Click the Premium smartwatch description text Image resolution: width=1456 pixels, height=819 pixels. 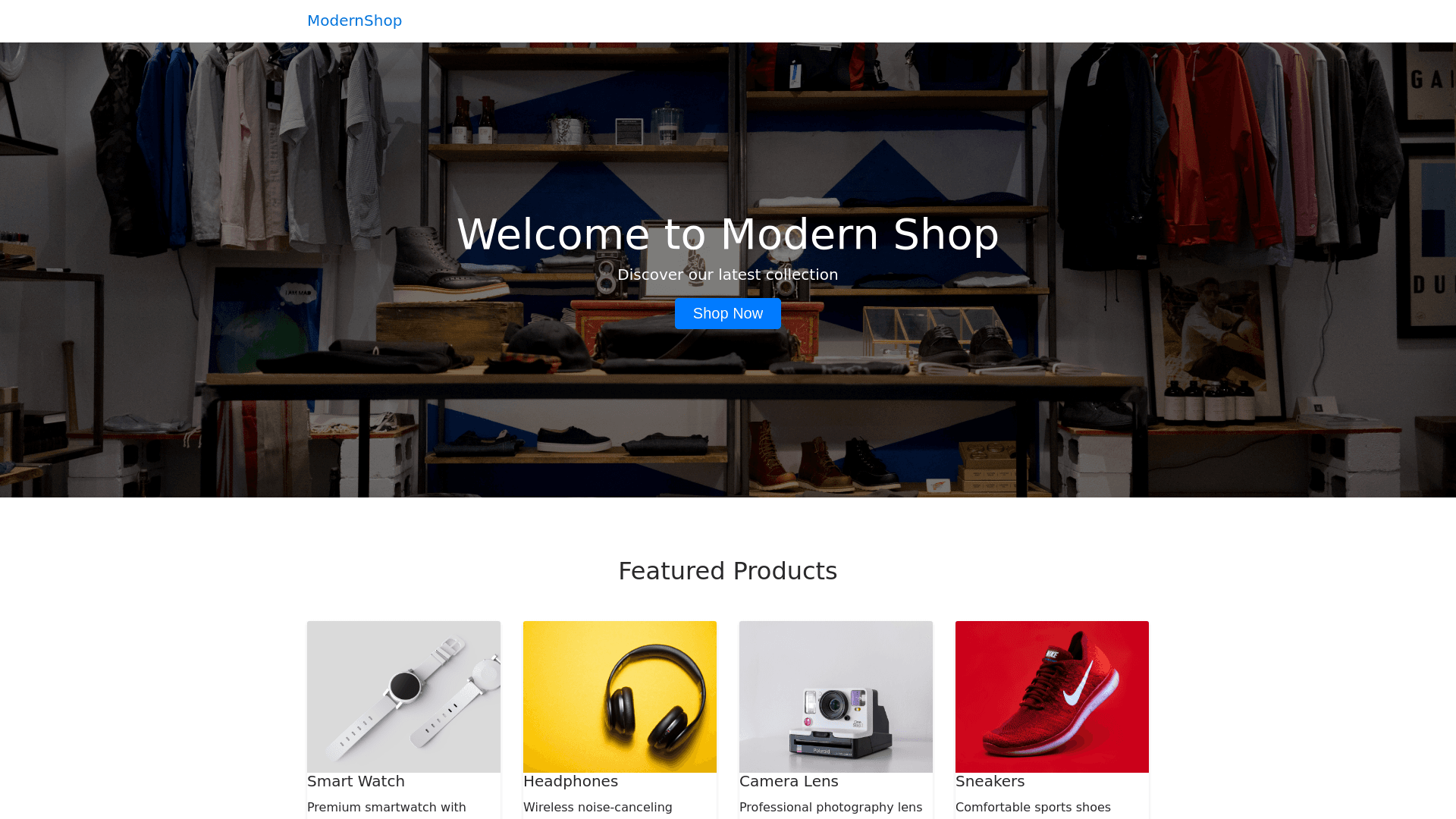point(387,808)
